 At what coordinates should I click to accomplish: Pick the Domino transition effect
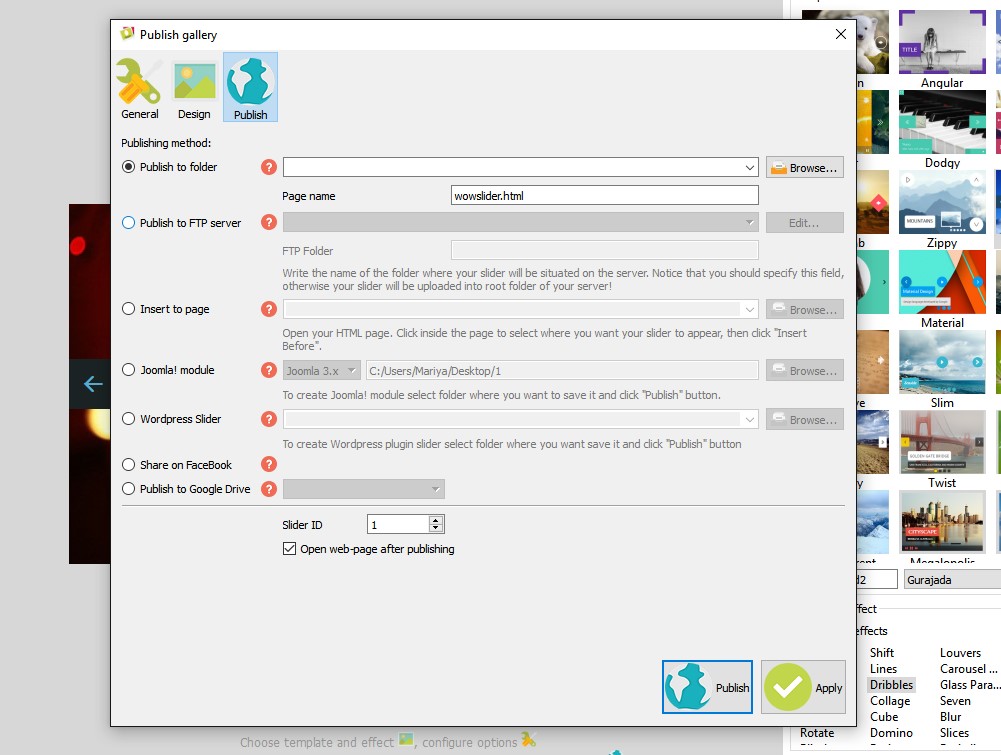891,733
